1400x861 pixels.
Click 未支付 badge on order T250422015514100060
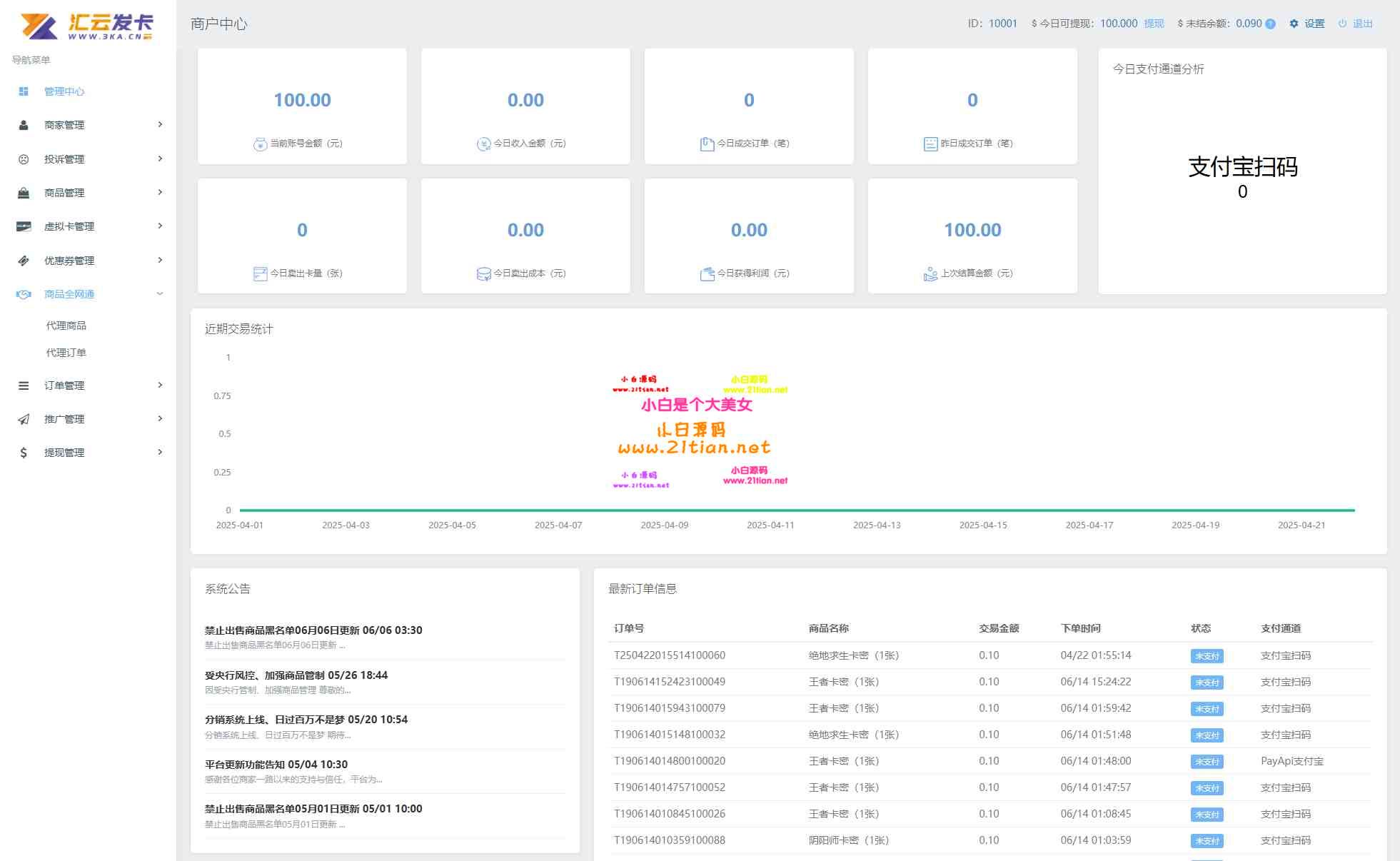(x=1207, y=656)
